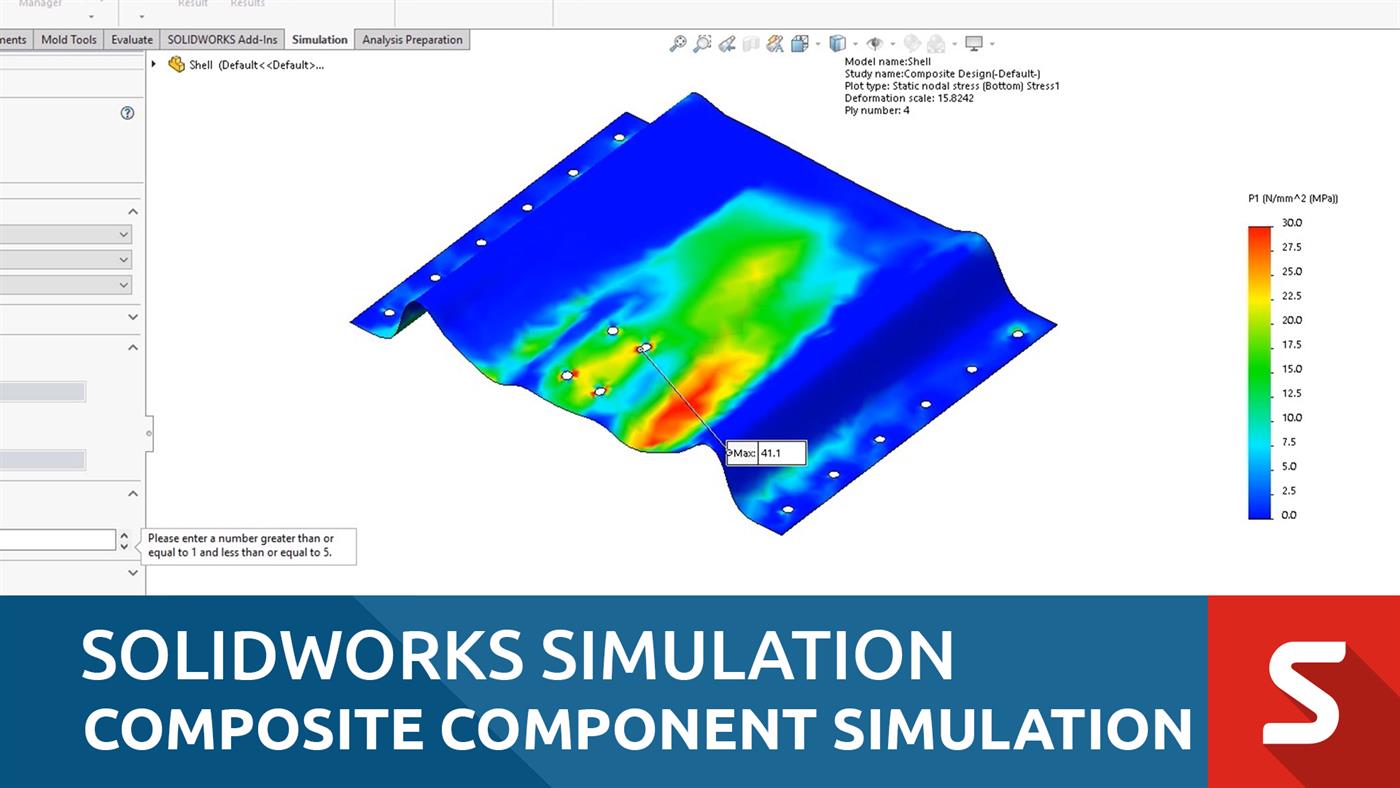This screenshot has width=1400, height=788.
Task: Click the ply number stepper arrows
Action: click(x=124, y=540)
